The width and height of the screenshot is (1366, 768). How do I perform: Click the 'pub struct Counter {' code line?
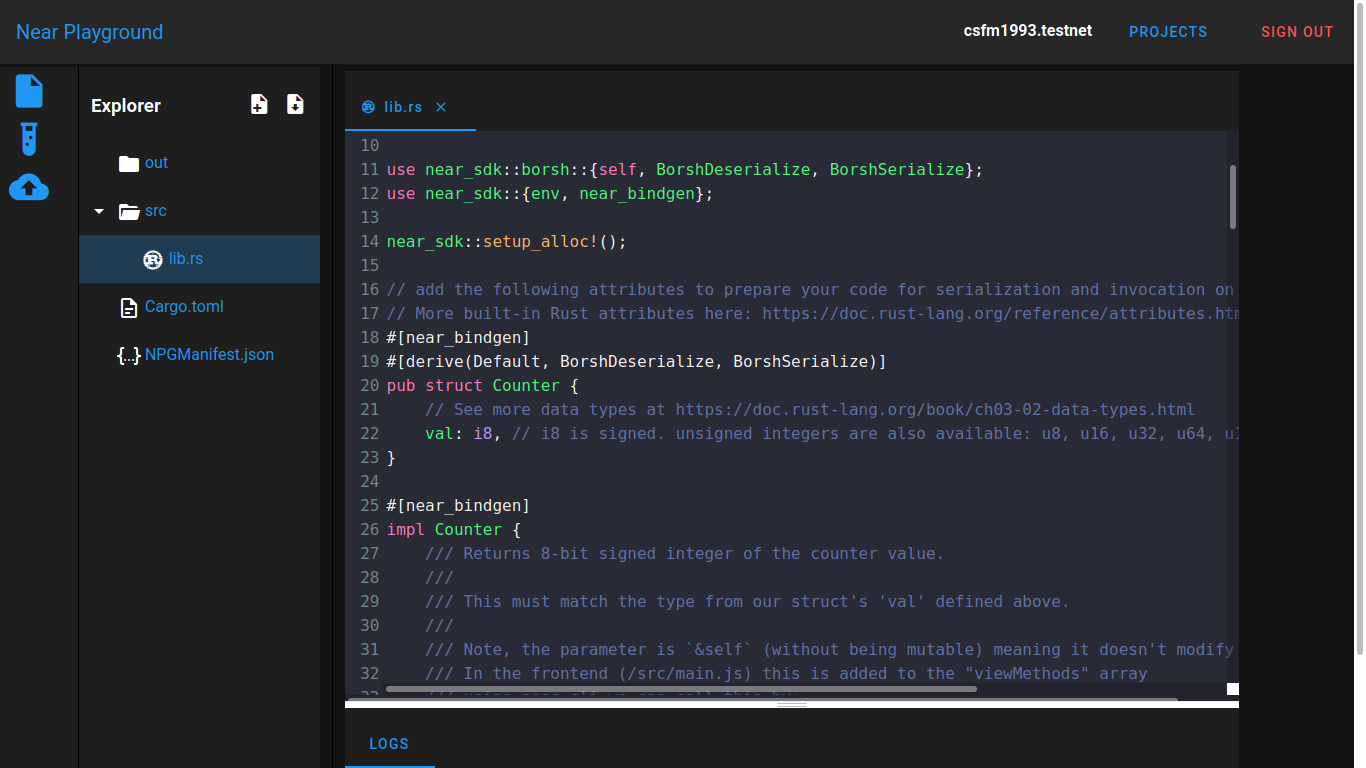[483, 386]
